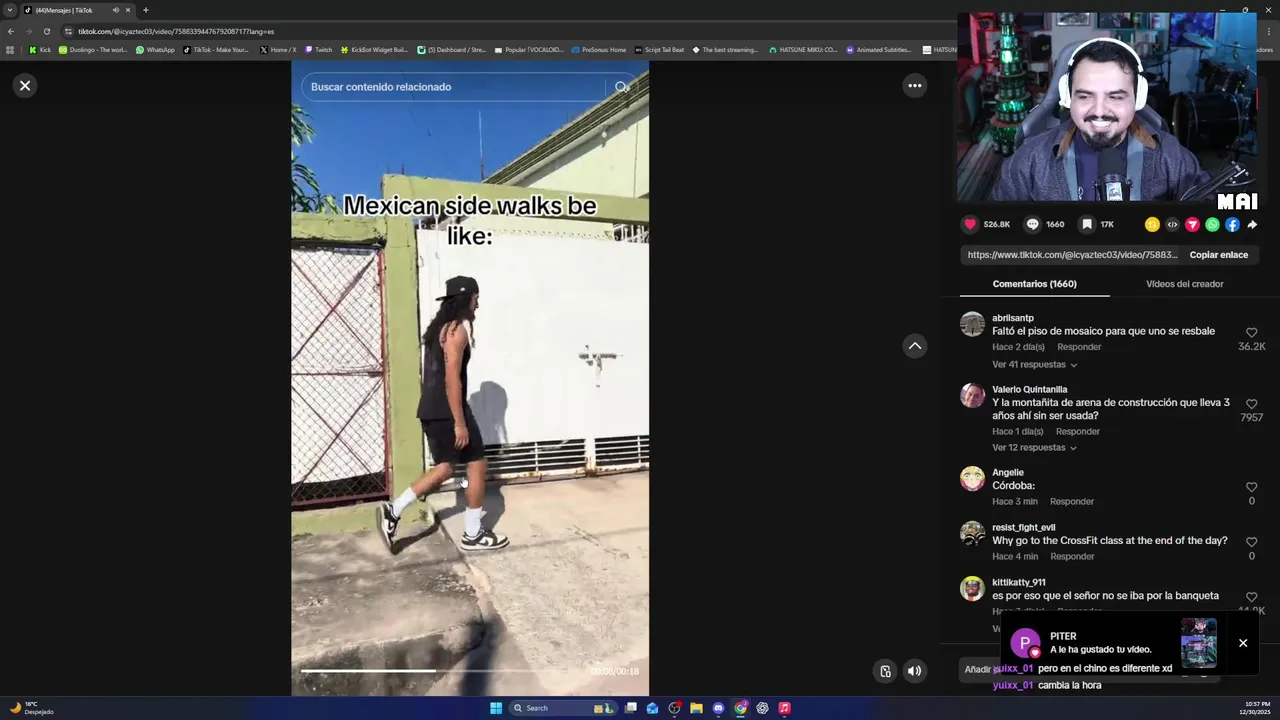Share to WhatsApp icon
Viewport: 1280px width, 720px height.
tap(1212, 225)
